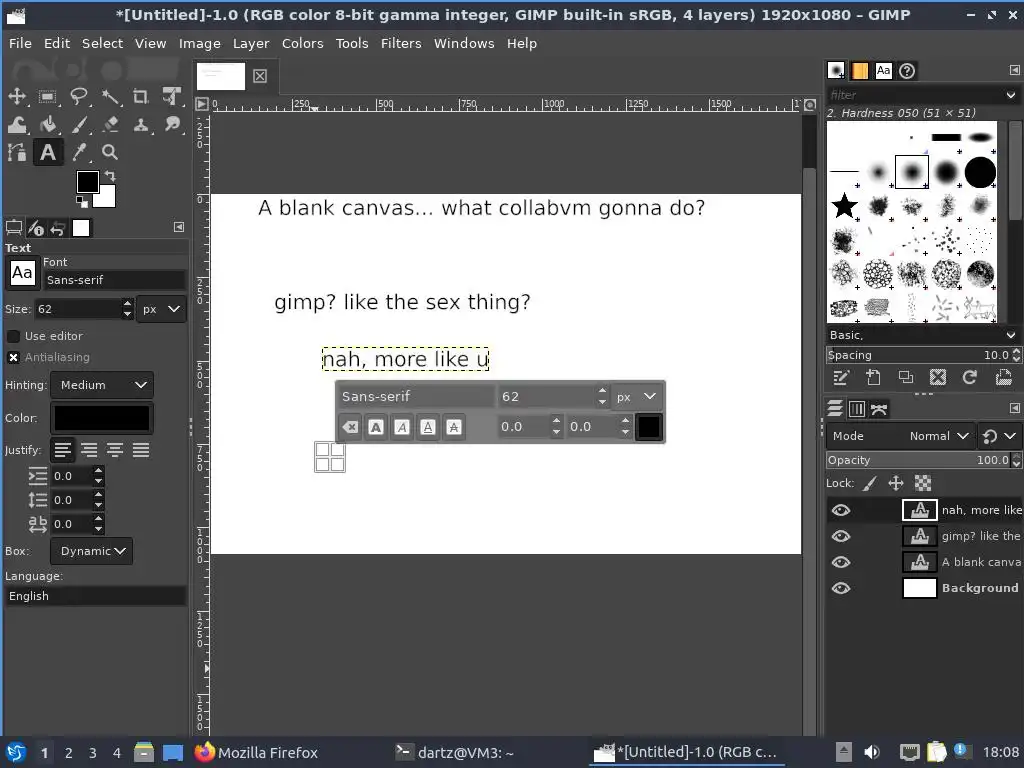This screenshot has height=768, width=1024.
Task: Open the Box Dynamic dropdown
Action: point(92,551)
